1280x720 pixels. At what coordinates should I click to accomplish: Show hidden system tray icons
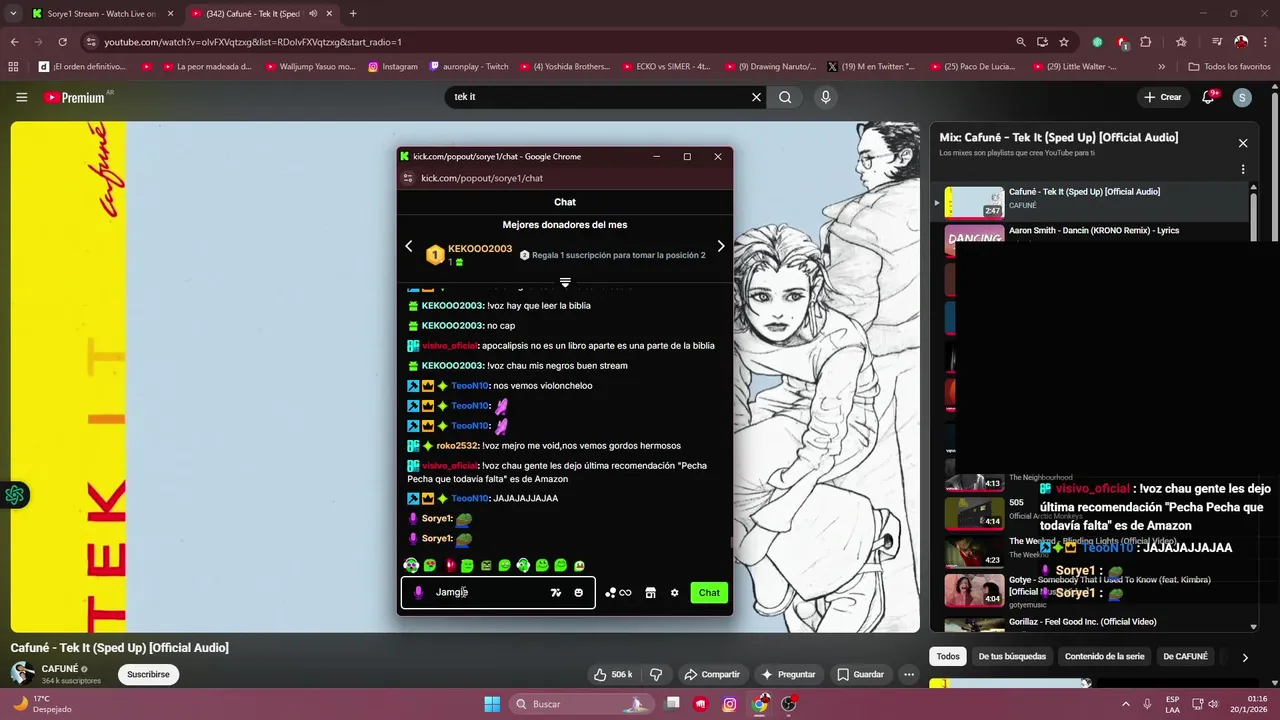pos(1125,704)
